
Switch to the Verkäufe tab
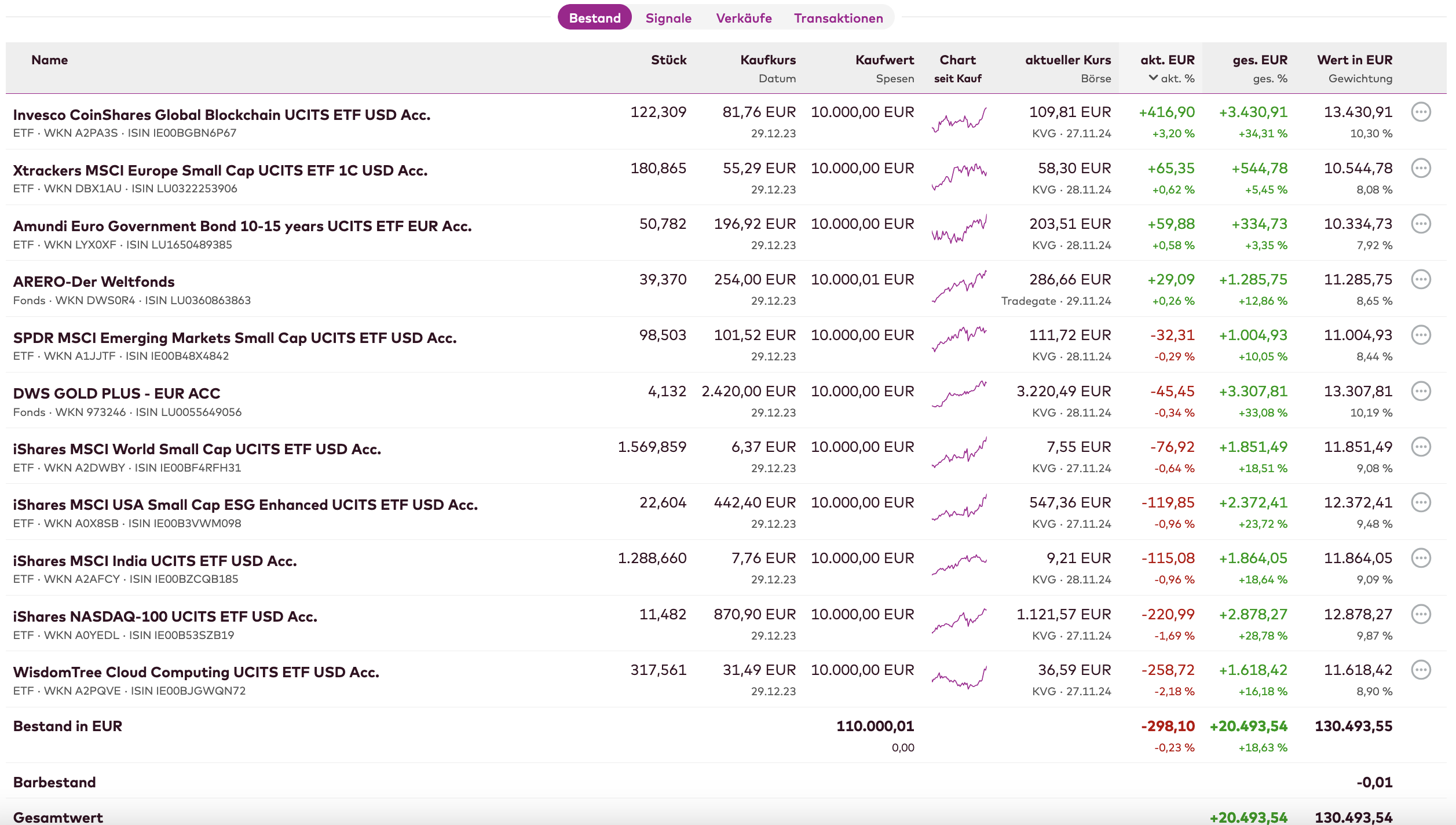point(744,18)
